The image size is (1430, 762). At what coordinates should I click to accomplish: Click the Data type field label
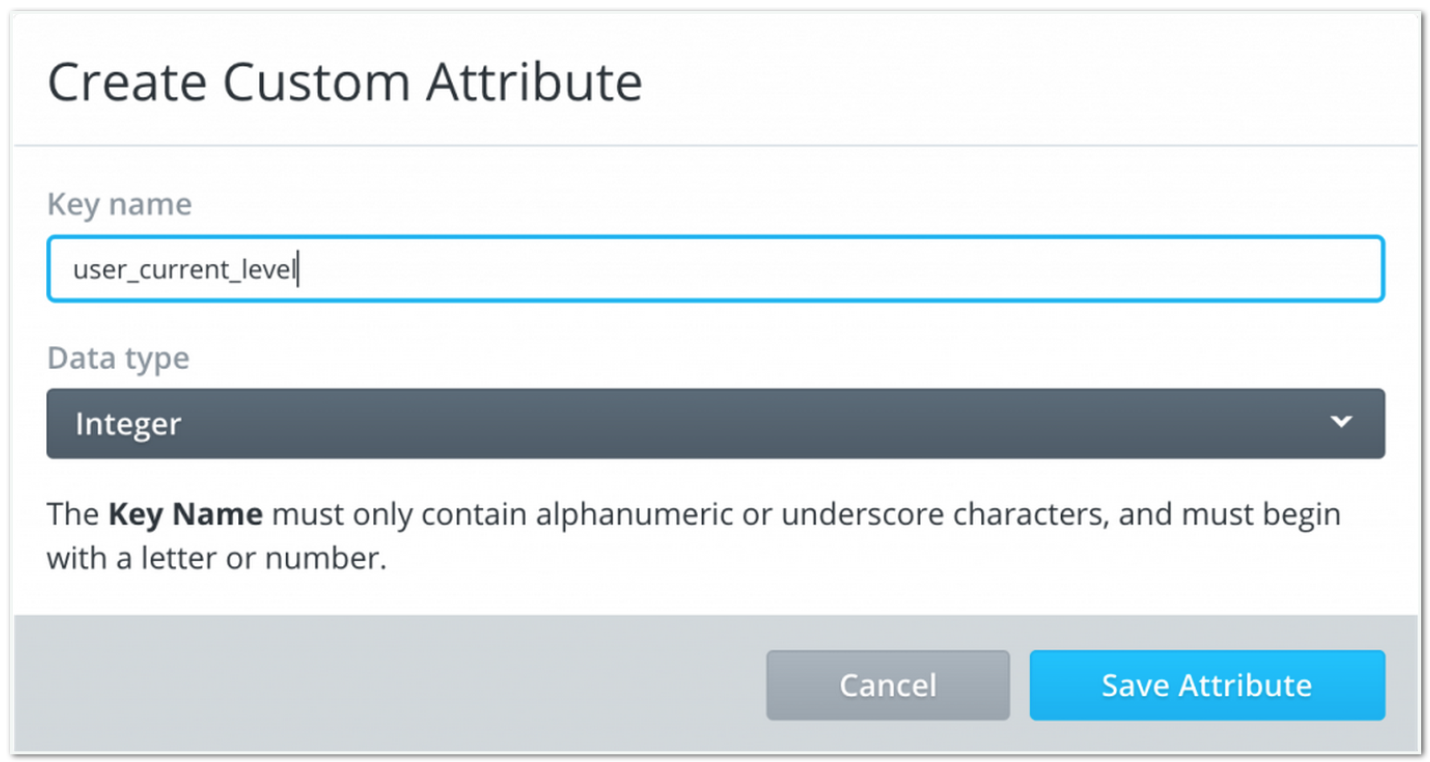(x=118, y=358)
